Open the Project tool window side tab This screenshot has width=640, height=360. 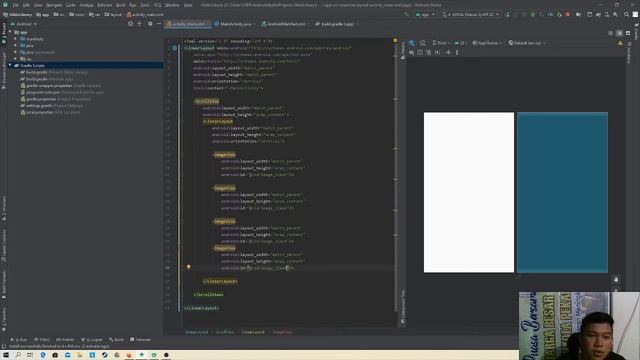[4, 32]
